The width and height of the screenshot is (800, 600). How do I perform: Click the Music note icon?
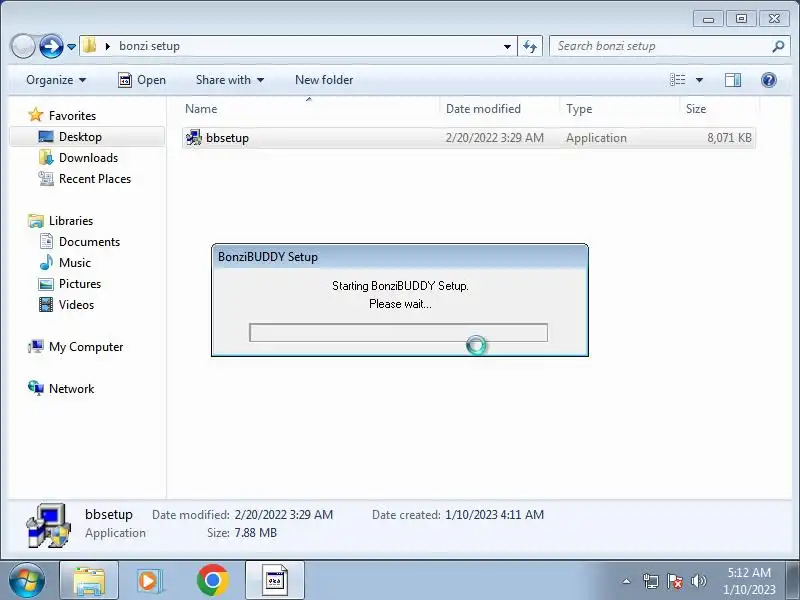[x=46, y=262]
